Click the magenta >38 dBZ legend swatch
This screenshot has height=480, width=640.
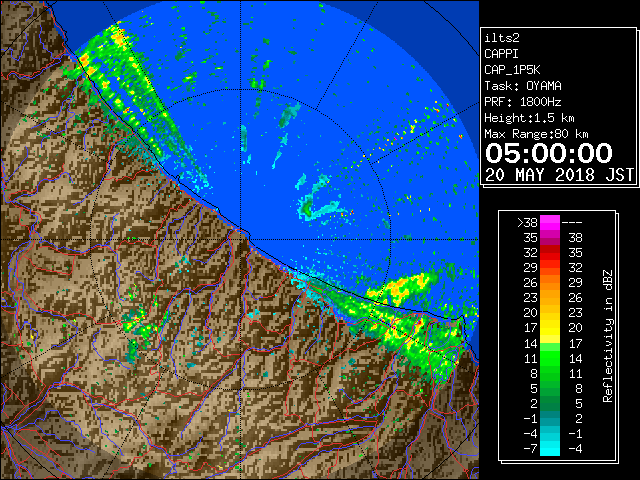click(x=550, y=222)
